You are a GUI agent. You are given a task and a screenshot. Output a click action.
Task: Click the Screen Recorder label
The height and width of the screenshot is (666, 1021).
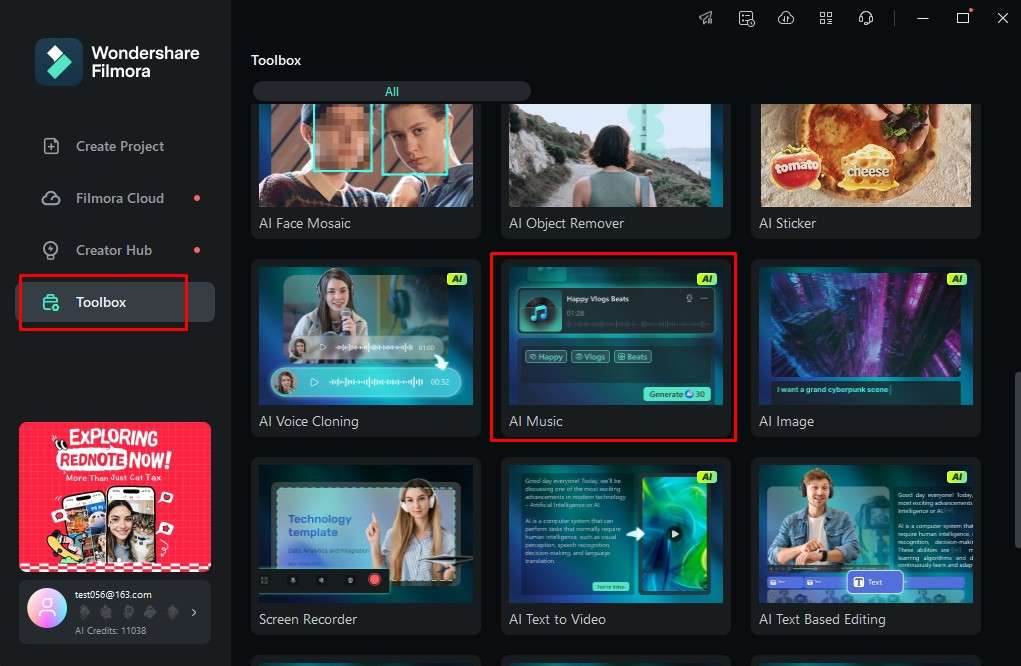(x=308, y=619)
